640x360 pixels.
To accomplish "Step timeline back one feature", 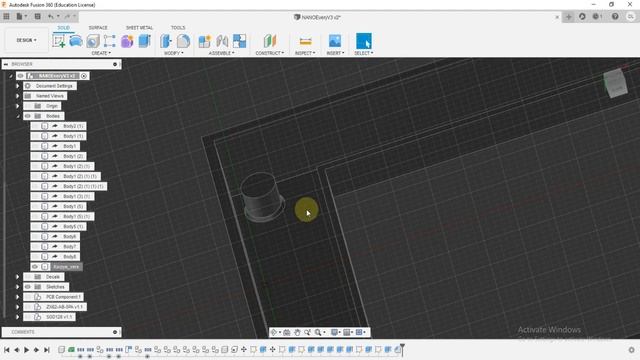I will (16, 350).
